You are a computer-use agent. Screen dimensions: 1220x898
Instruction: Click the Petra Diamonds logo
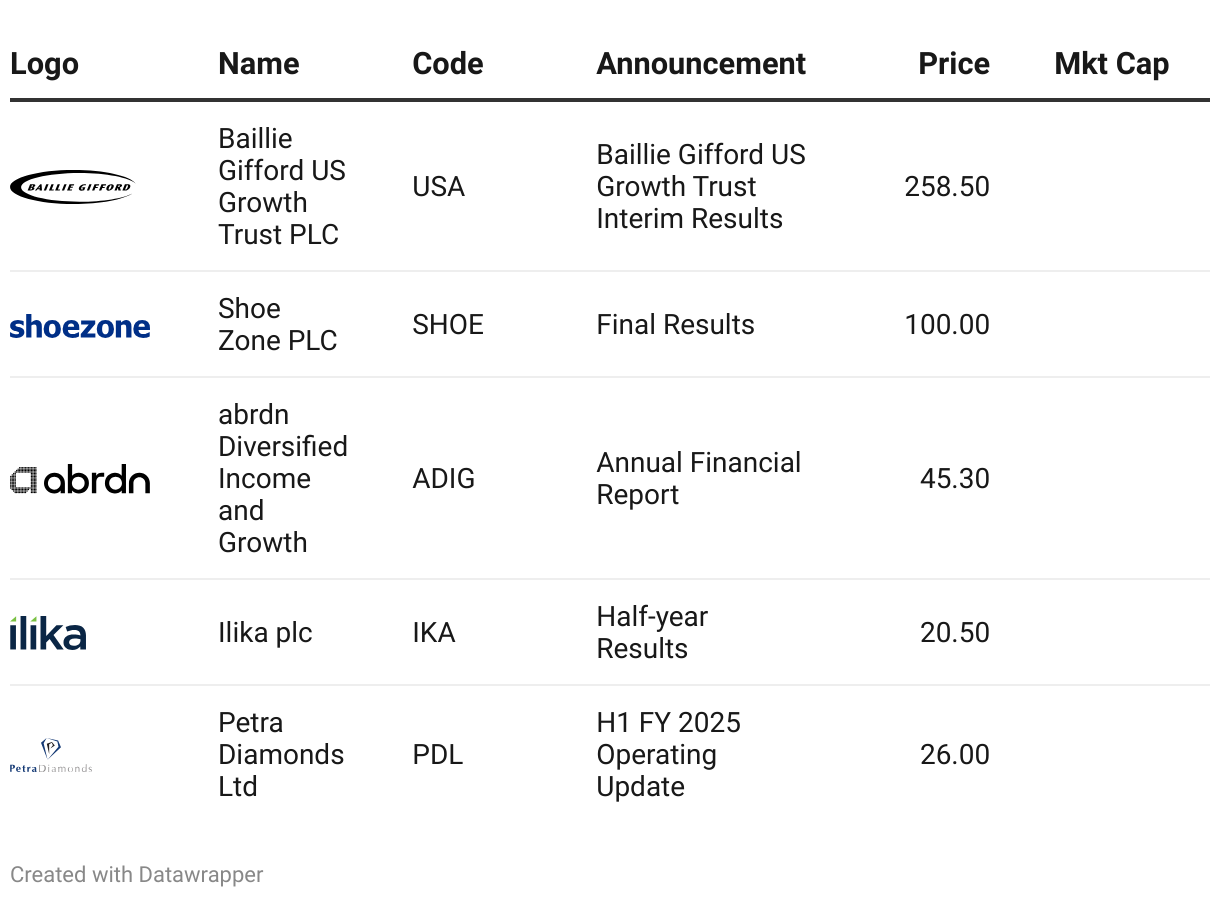click(51, 756)
